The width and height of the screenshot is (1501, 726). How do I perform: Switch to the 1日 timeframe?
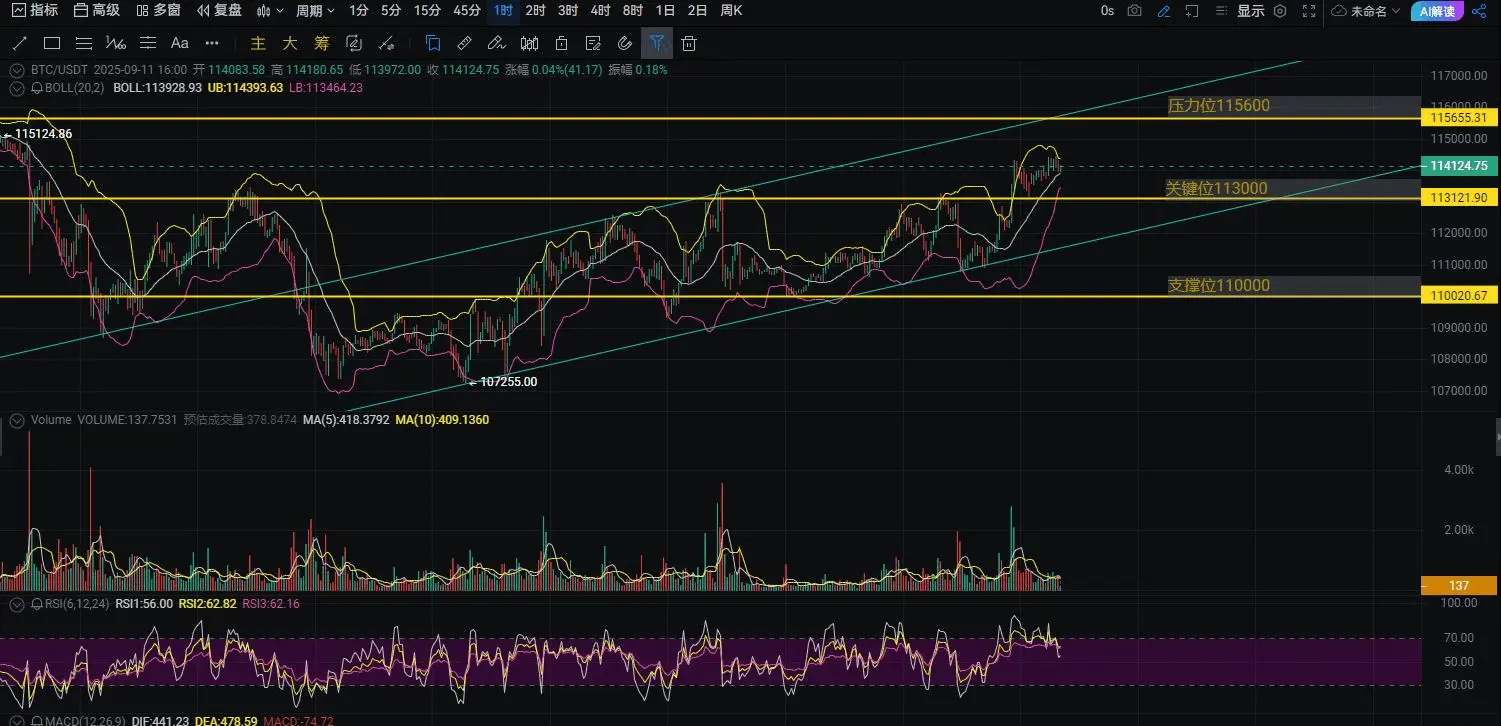coord(665,11)
